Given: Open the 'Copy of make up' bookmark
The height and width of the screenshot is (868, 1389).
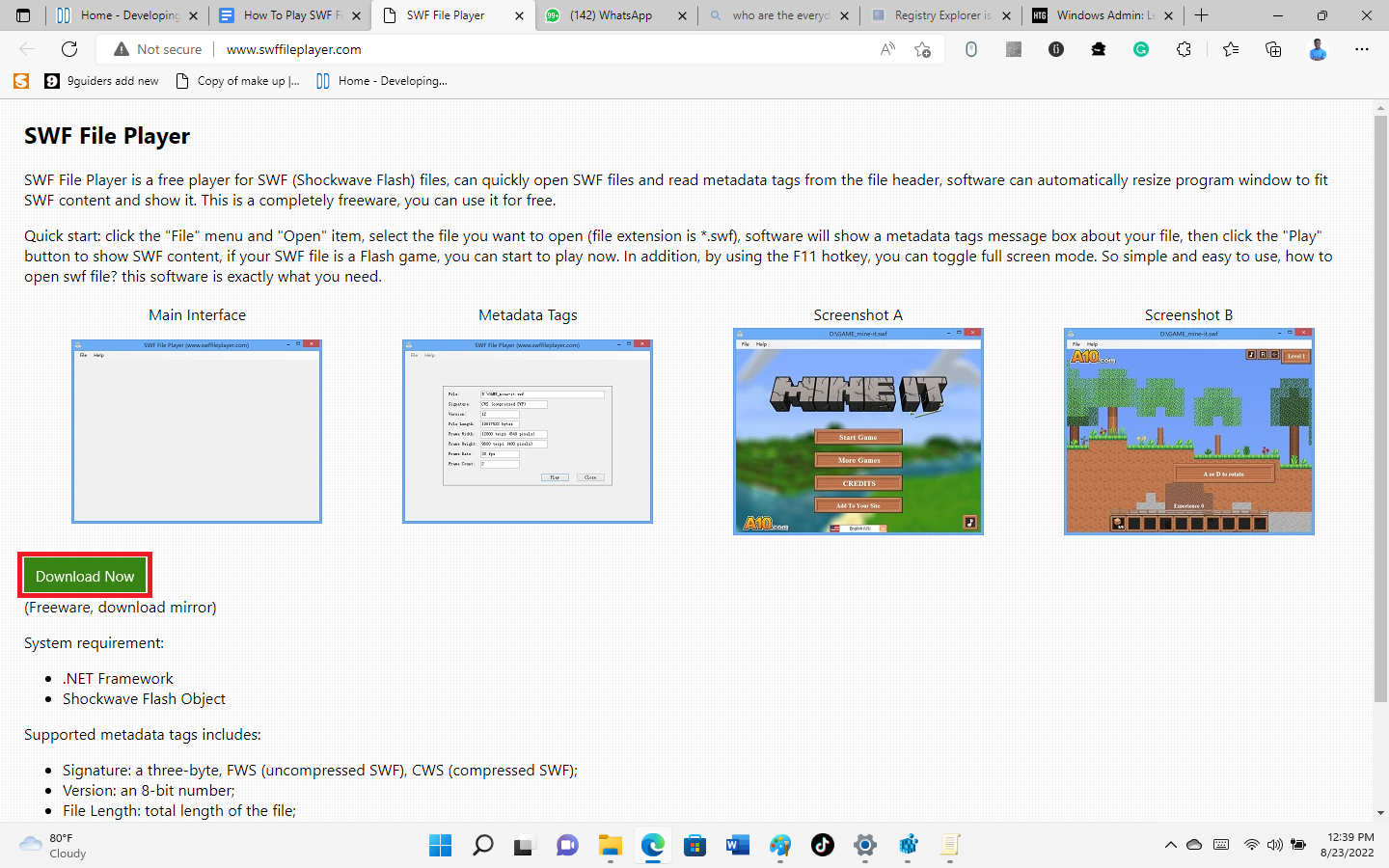Looking at the screenshot, I should click(x=237, y=81).
